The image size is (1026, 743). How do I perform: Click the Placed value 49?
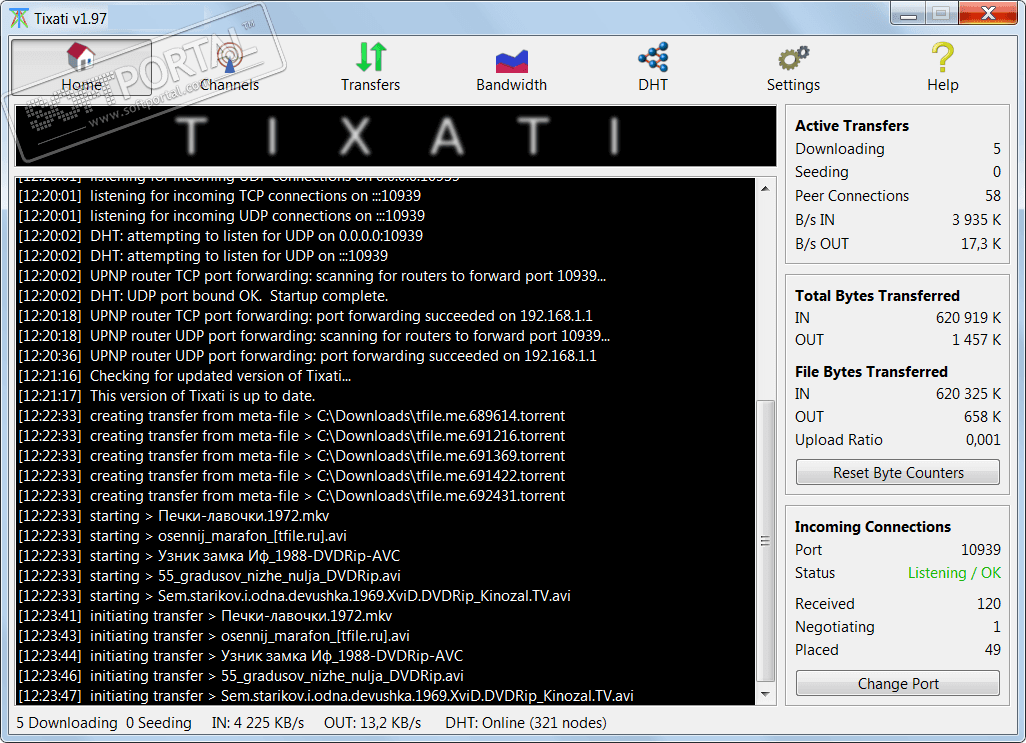point(993,650)
